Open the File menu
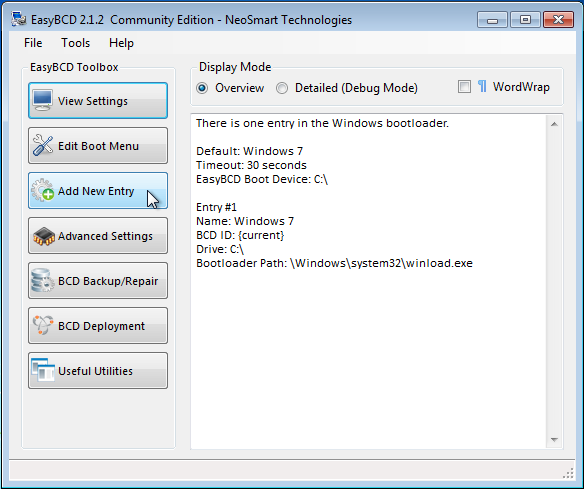Viewport: 584px width, 489px height. click(x=33, y=43)
